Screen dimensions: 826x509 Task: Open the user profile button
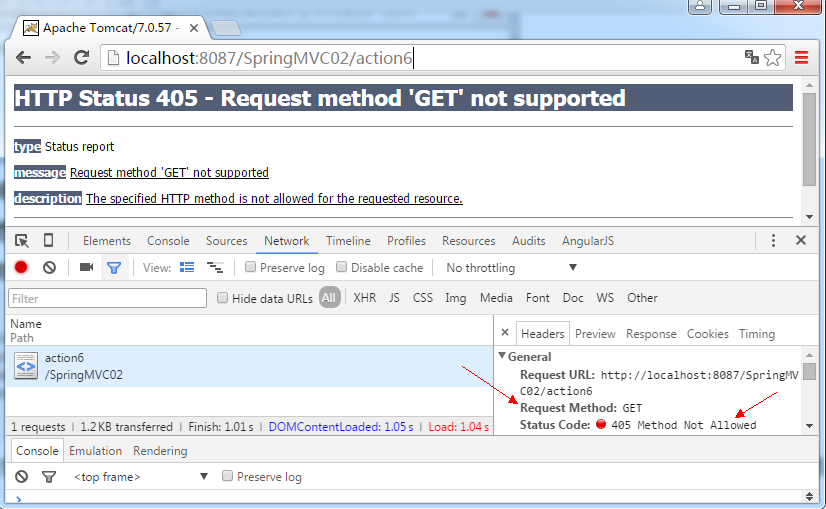(x=700, y=6)
